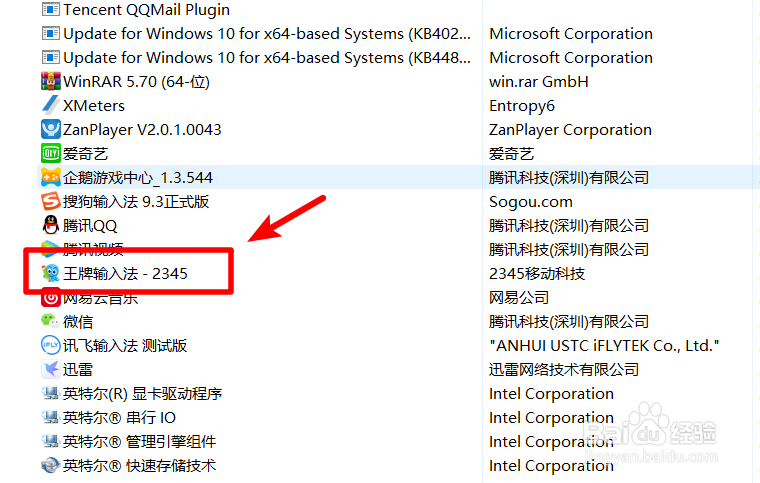Click publisher 2345移动科技
This screenshot has height=483, width=760.
click(537, 273)
